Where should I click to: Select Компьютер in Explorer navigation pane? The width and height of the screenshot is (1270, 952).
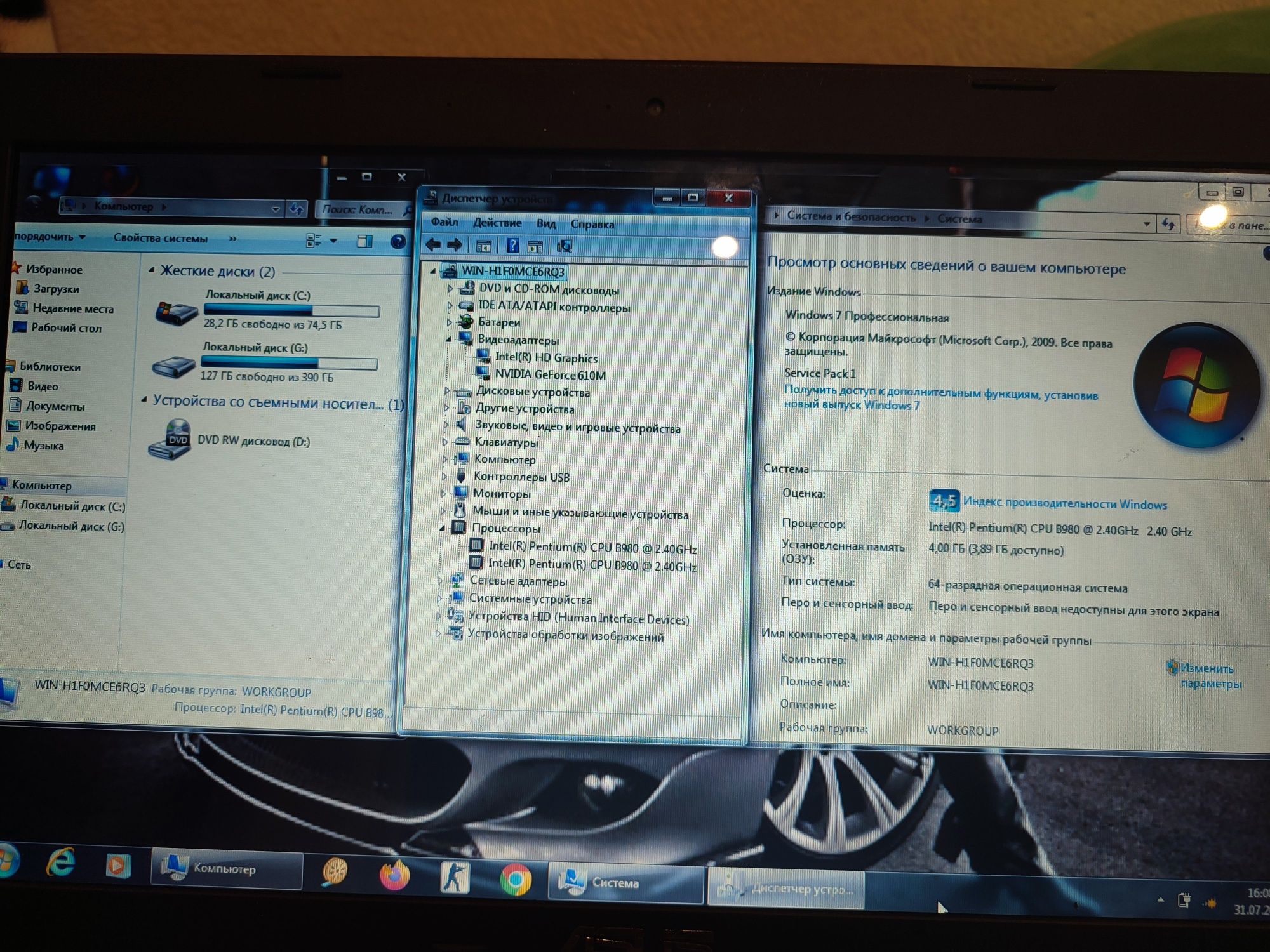[42, 485]
